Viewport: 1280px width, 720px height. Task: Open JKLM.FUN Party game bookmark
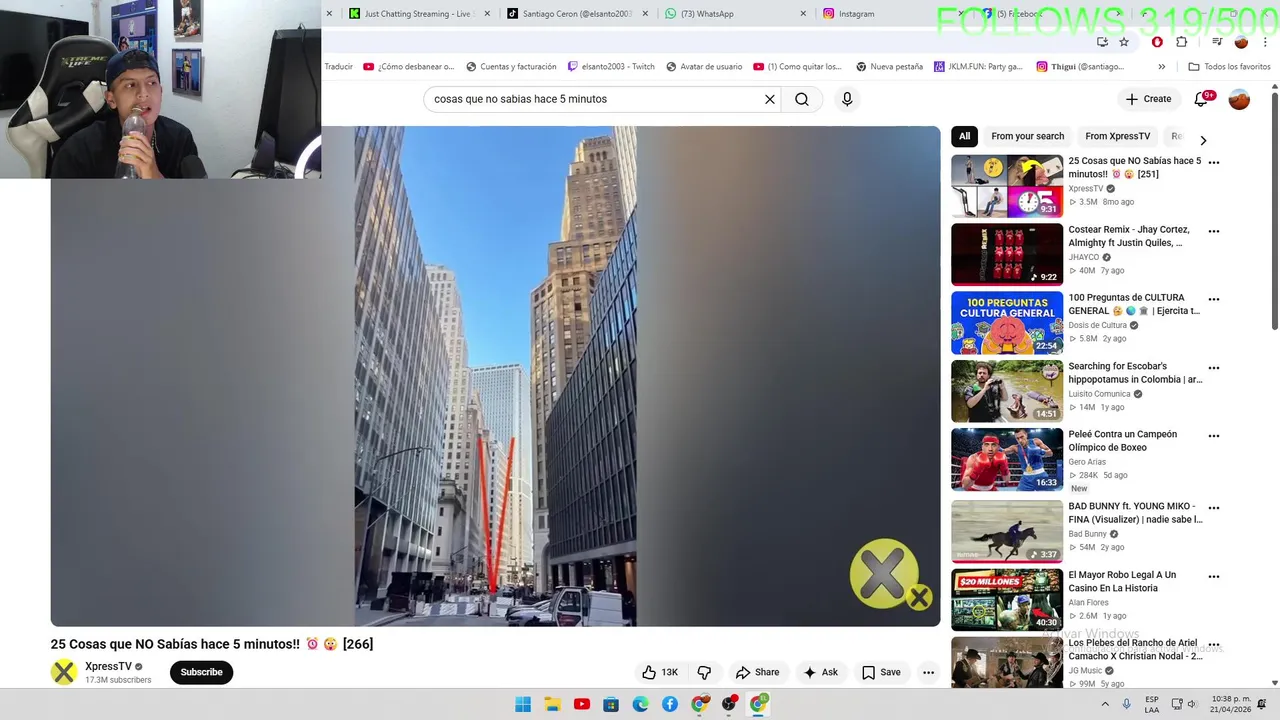978,67
